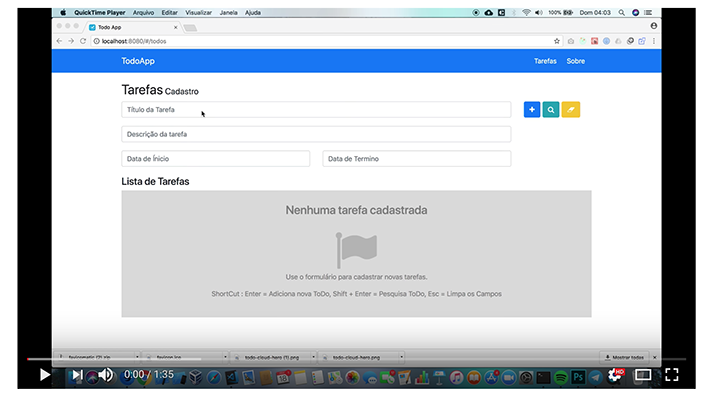This screenshot has width=710, height=400.
Task: Click the Lista de Tarefas heading
Action: (155, 181)
